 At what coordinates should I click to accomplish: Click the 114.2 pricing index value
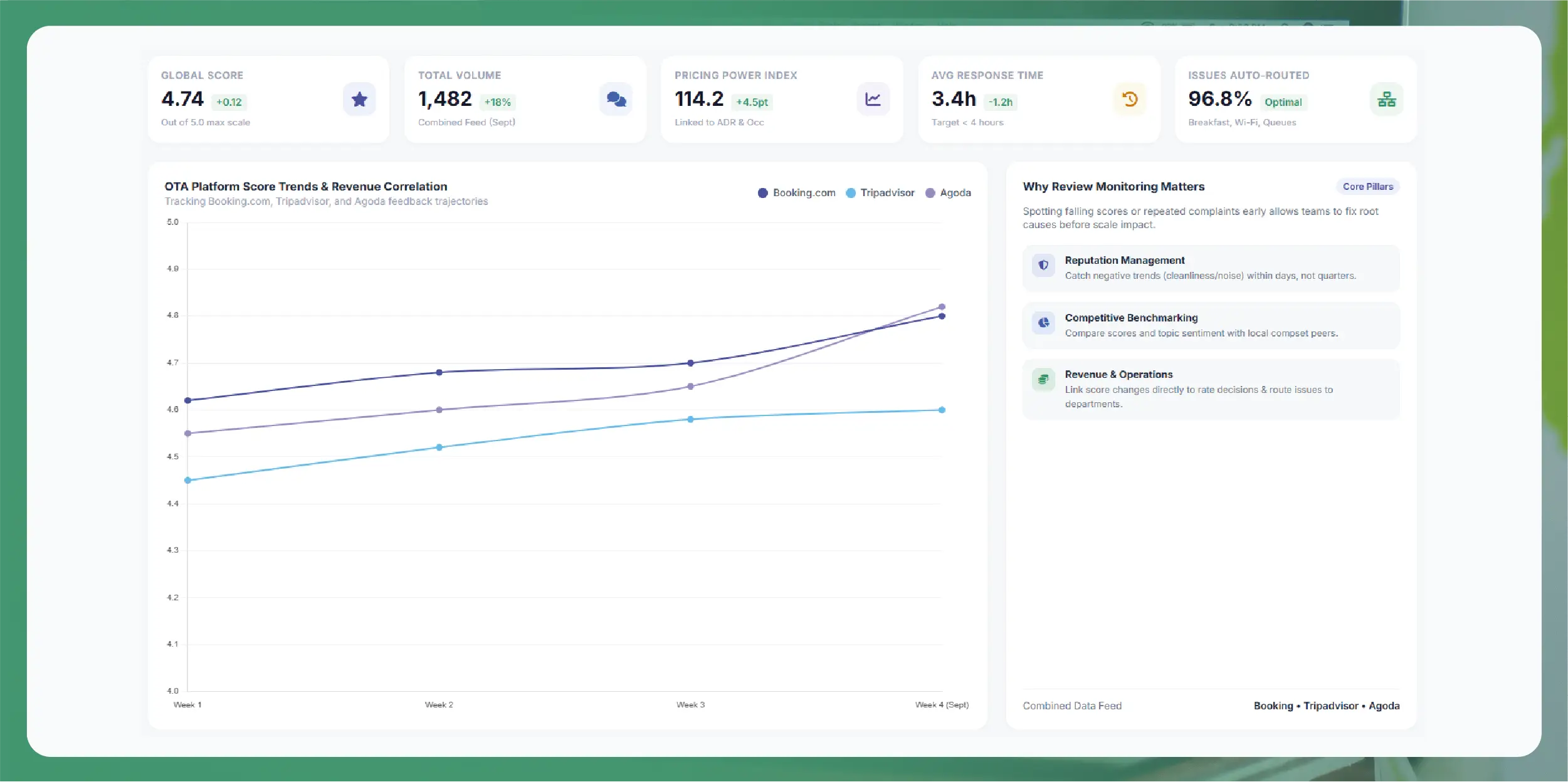(x=699, y=99)
